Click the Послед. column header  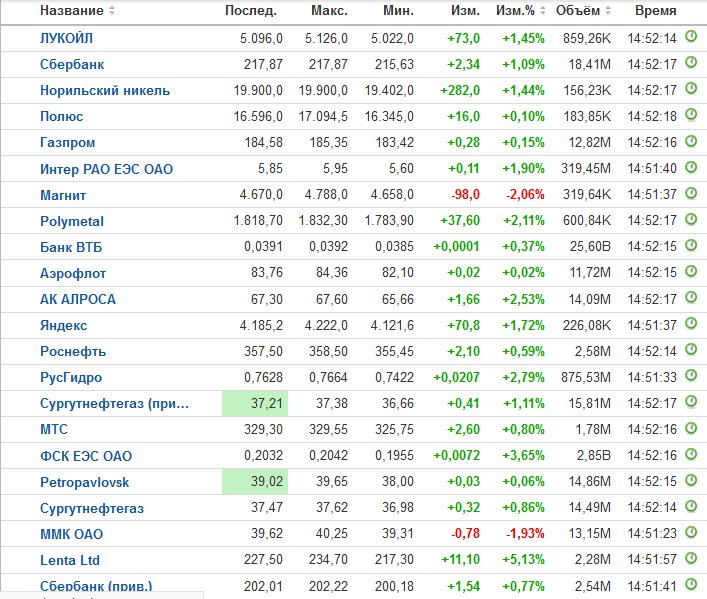pyautogui.click(x=251, y=10)
